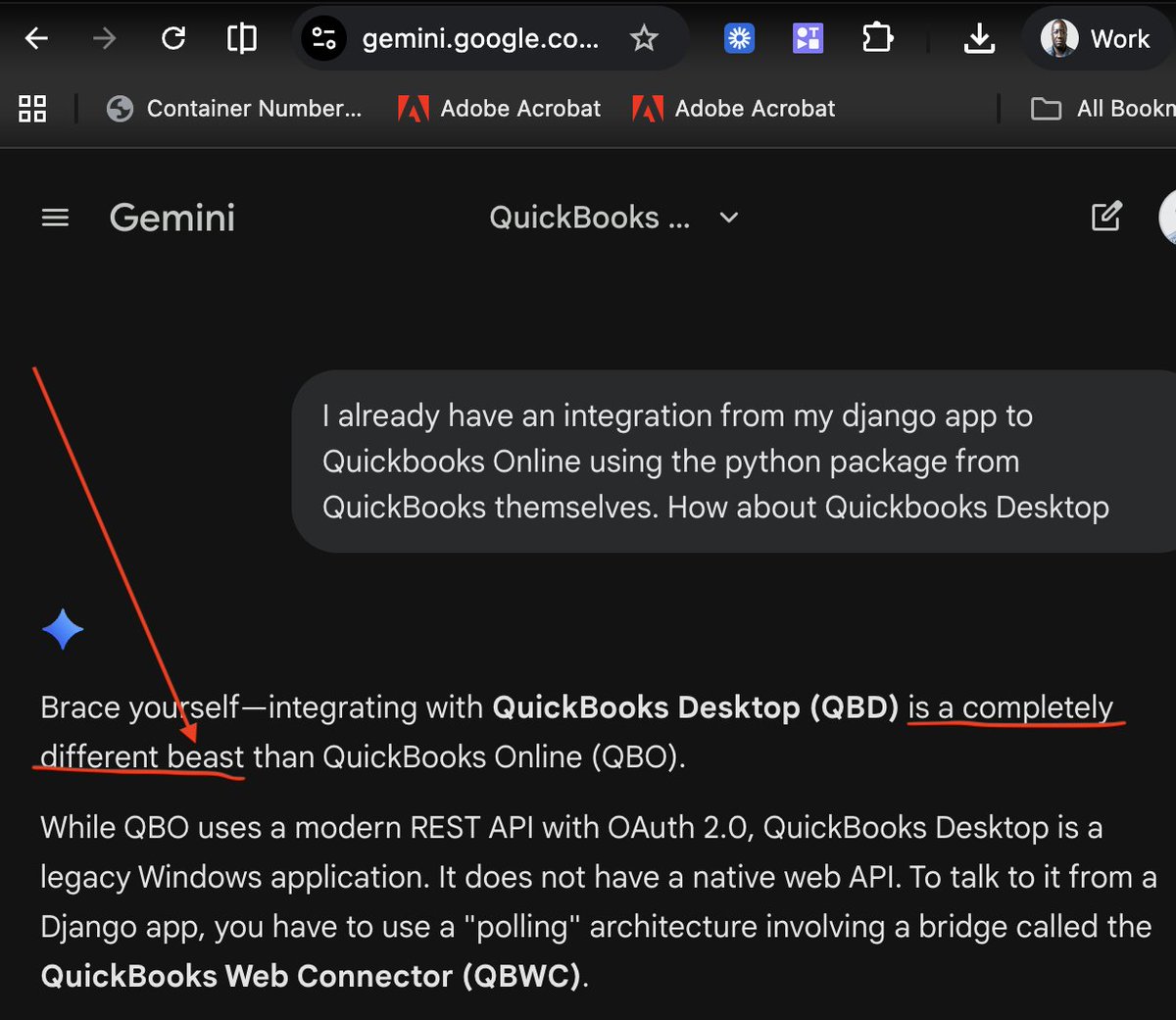Click the text 'than QuickBooks Online (QBO).'
1176x1020 pixels.
click(x=469, y=757)
